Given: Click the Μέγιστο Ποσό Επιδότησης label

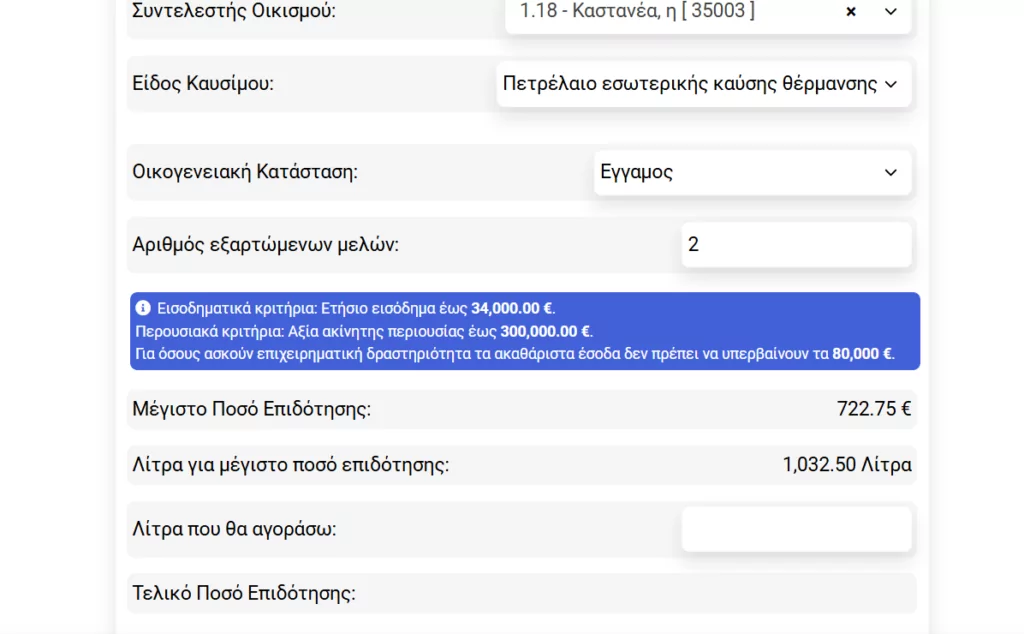Looking at the screenshot, I should coord(252,409).
